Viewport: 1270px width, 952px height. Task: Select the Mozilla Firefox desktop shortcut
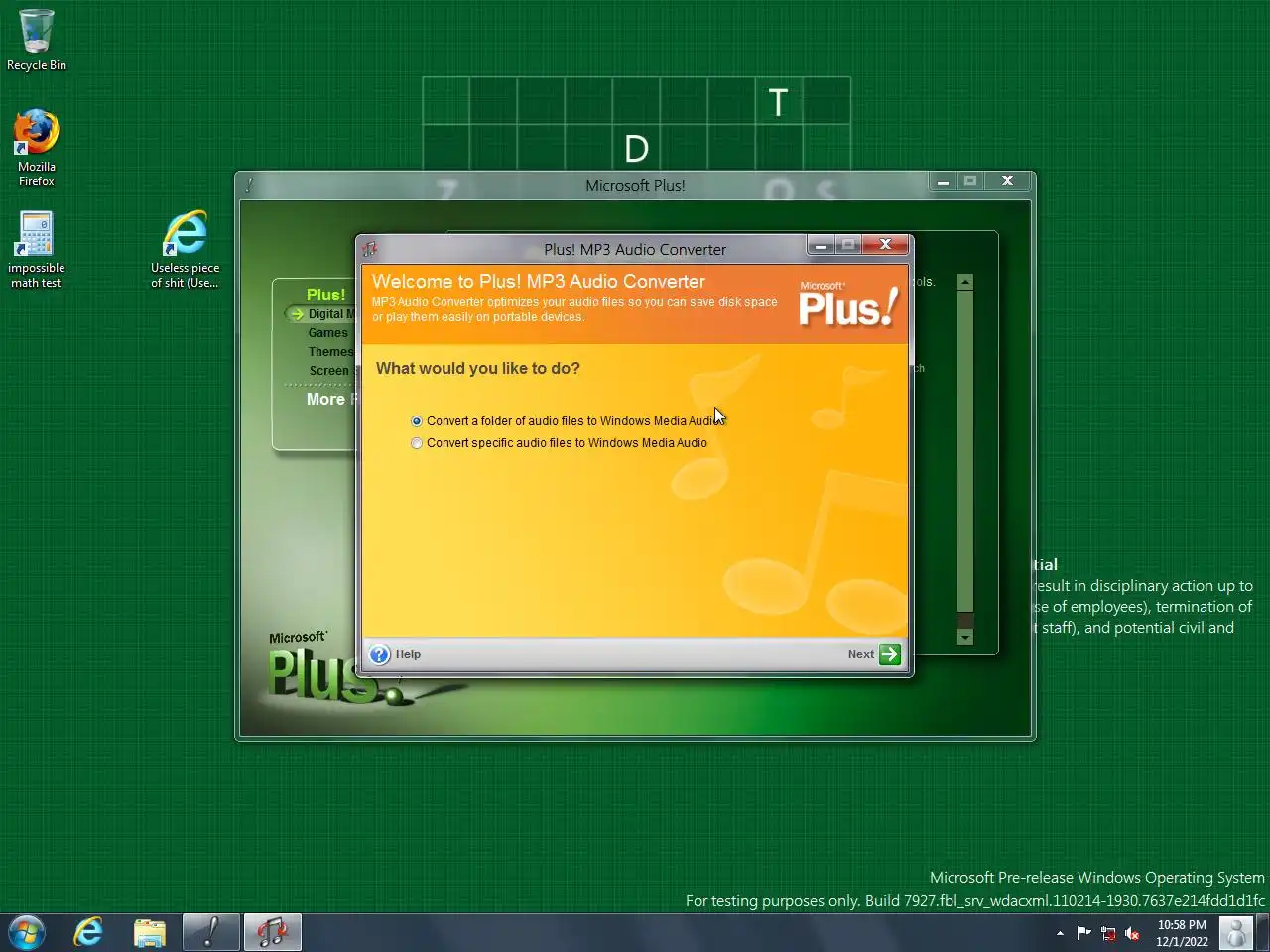point(37,147)
